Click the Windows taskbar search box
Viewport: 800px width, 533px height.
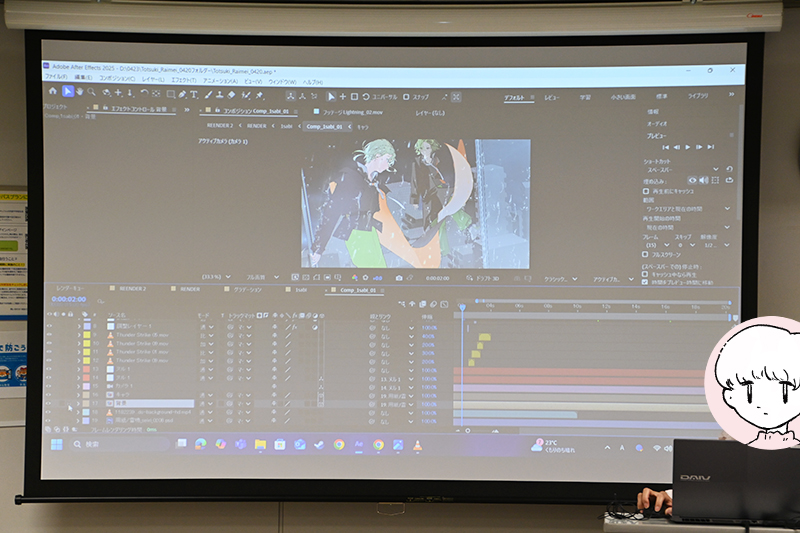point(119,444)
